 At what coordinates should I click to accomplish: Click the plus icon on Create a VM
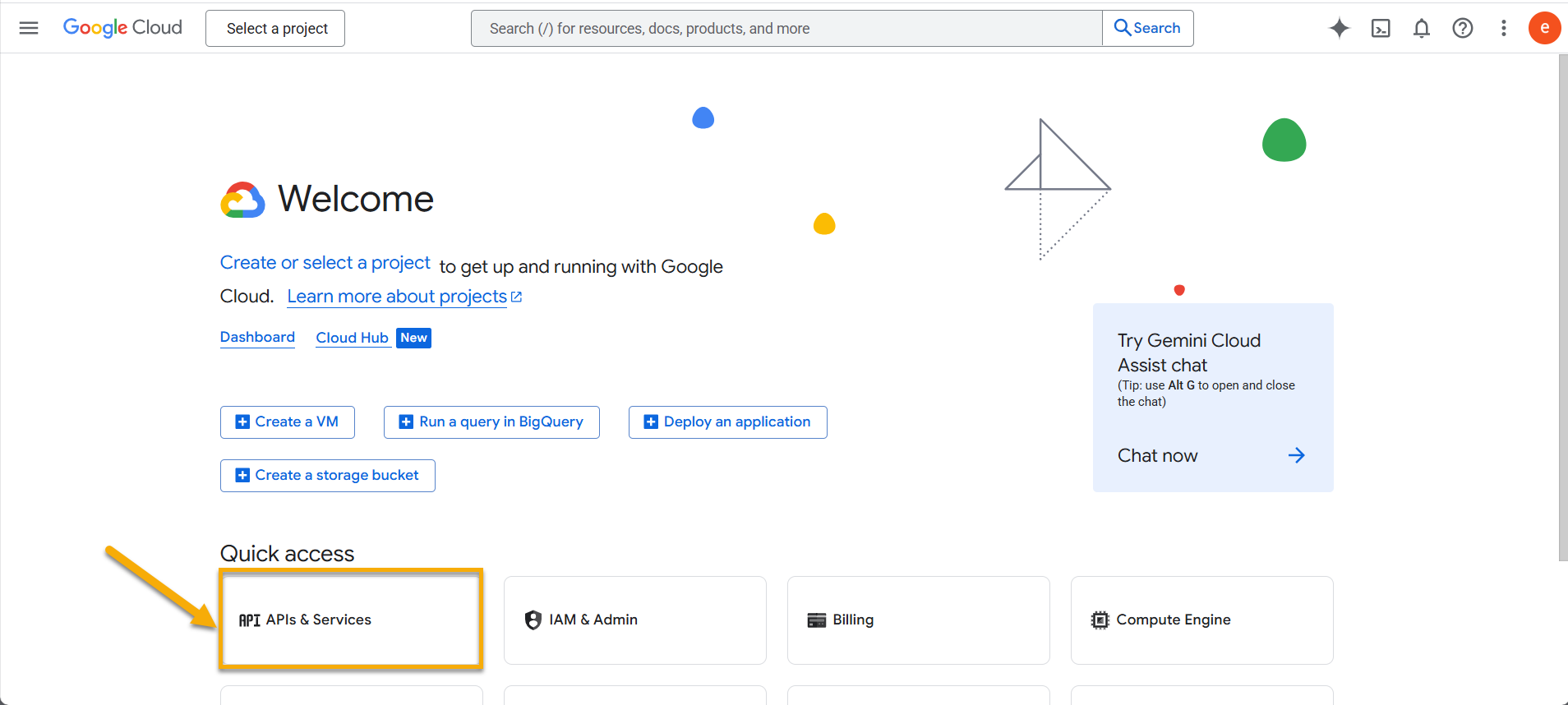coord(242,422)
